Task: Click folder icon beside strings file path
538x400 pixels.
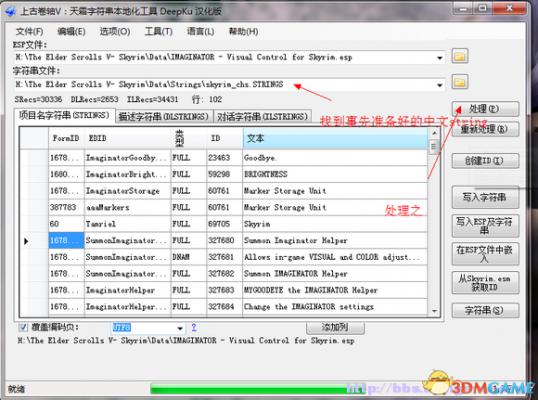Action: (460, 82)
